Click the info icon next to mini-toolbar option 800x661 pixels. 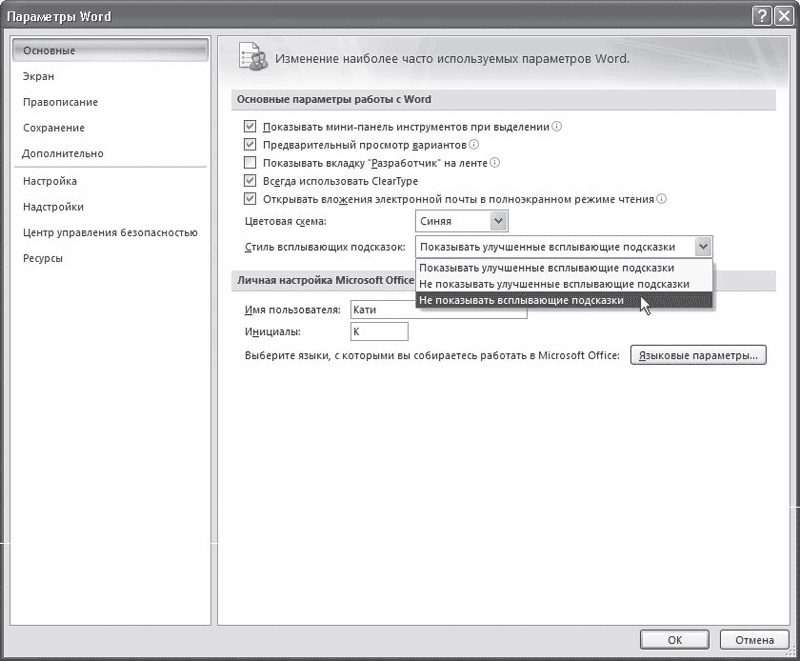coord(557,126)
